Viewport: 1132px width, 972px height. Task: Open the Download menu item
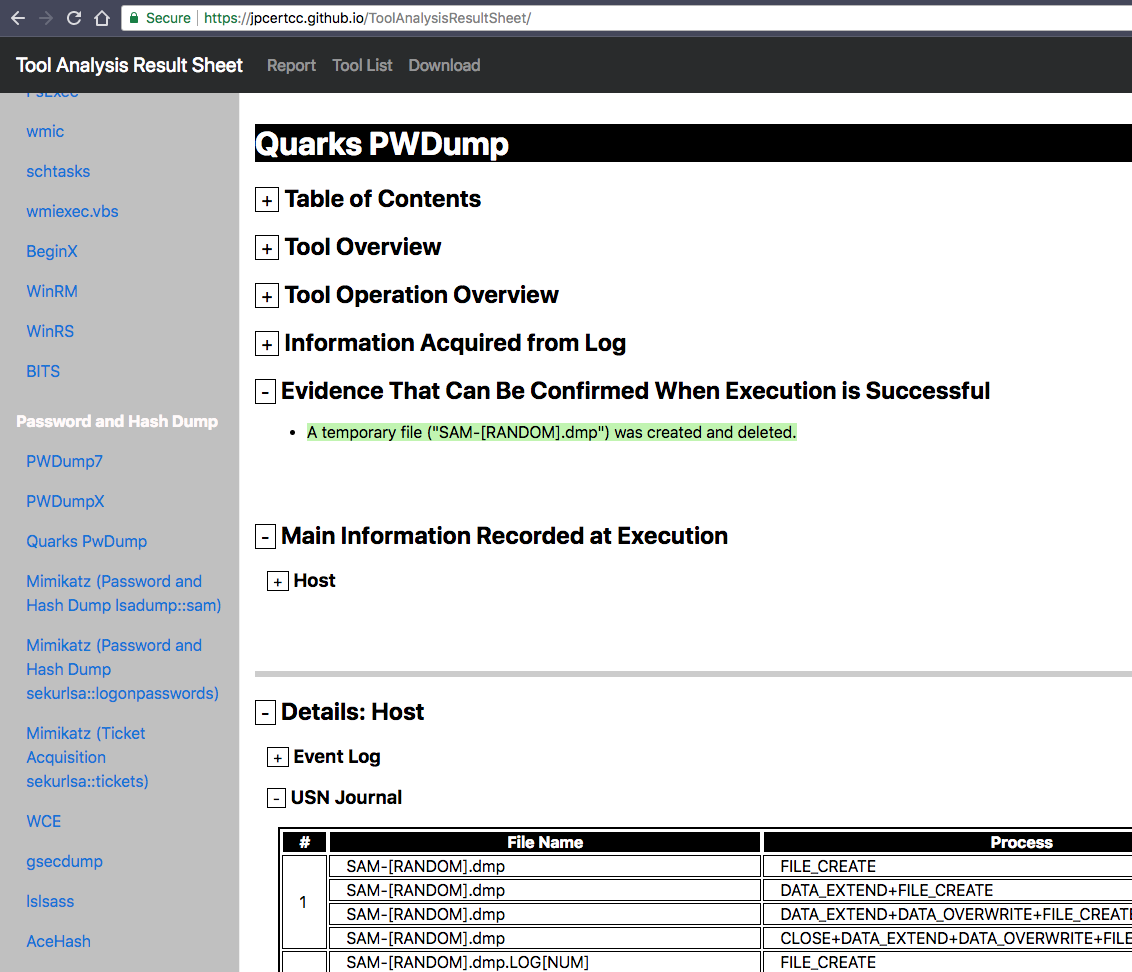(x=444, y=65)
